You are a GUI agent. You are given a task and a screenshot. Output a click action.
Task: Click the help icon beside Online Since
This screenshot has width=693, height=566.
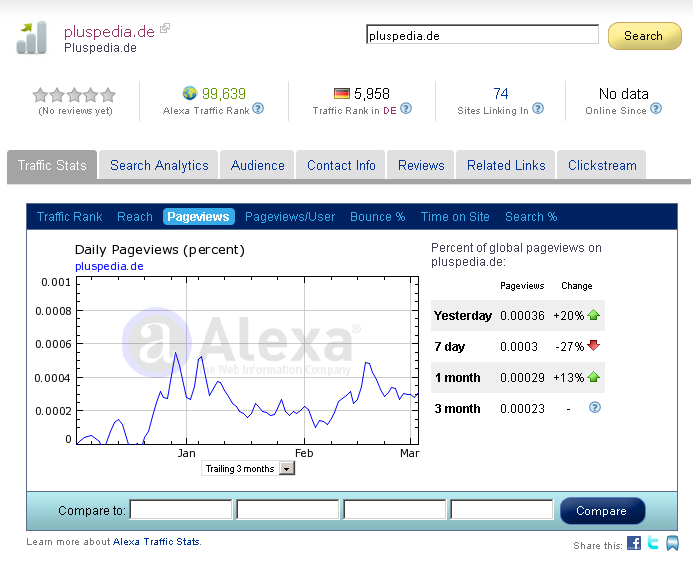click(x=656, y=108)
